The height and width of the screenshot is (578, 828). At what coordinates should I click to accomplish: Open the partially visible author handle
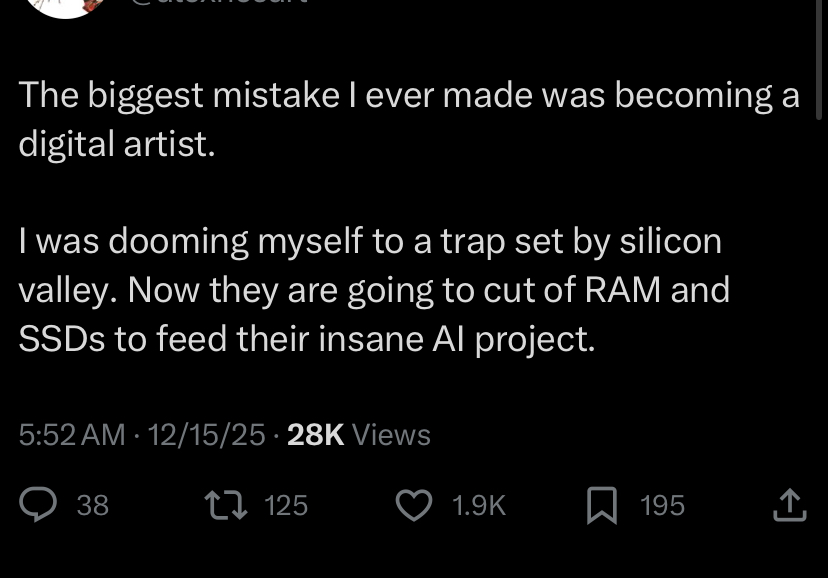[x=219, y=2]
